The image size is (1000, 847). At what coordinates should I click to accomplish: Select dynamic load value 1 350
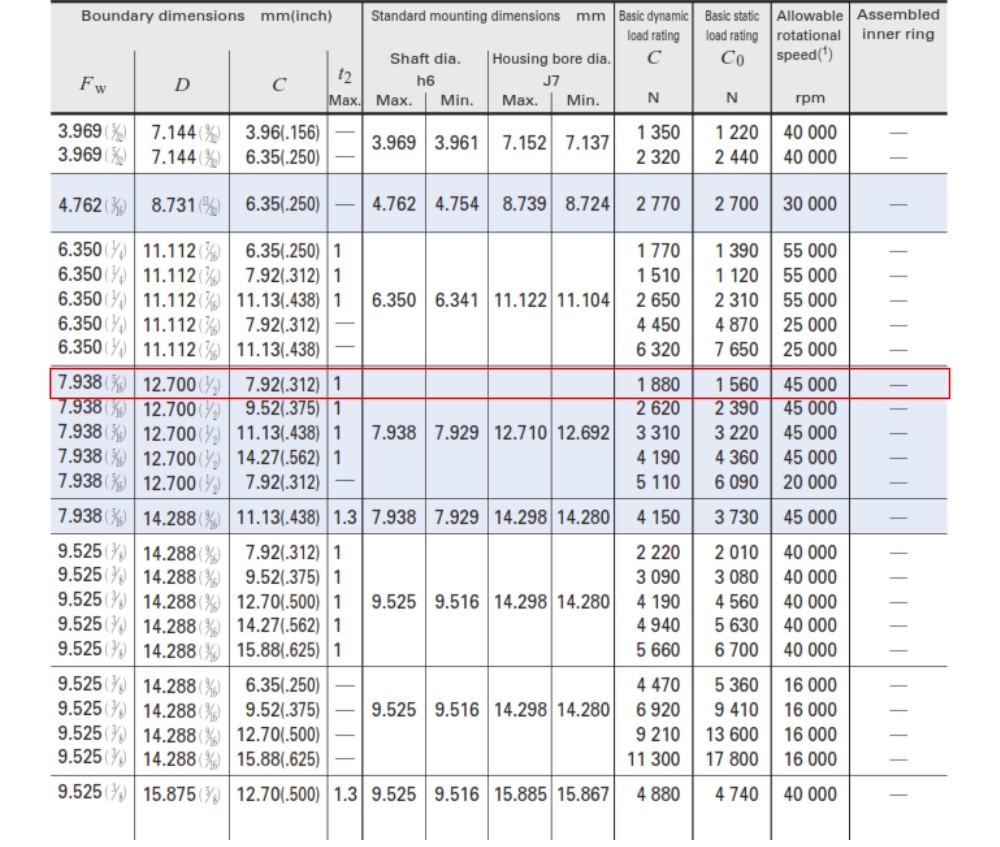pos(659,132)
